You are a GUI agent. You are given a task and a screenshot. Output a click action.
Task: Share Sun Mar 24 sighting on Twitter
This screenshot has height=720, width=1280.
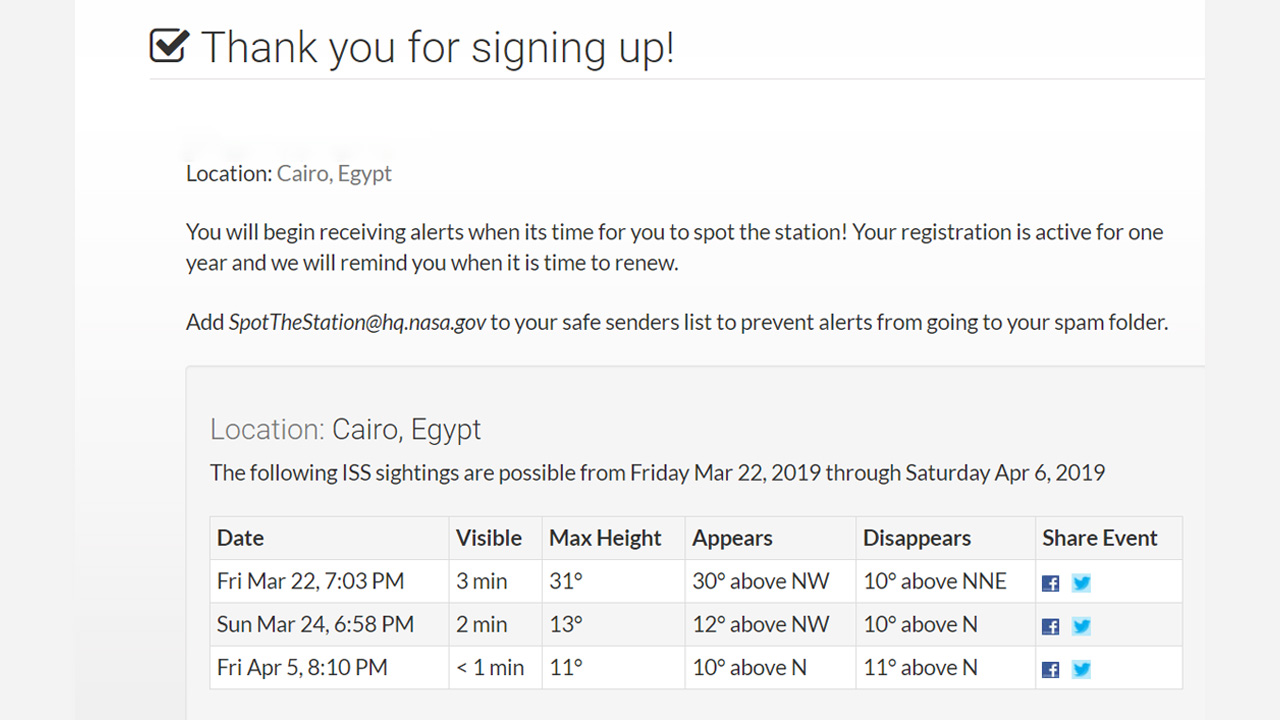(x=1081, y=627)
